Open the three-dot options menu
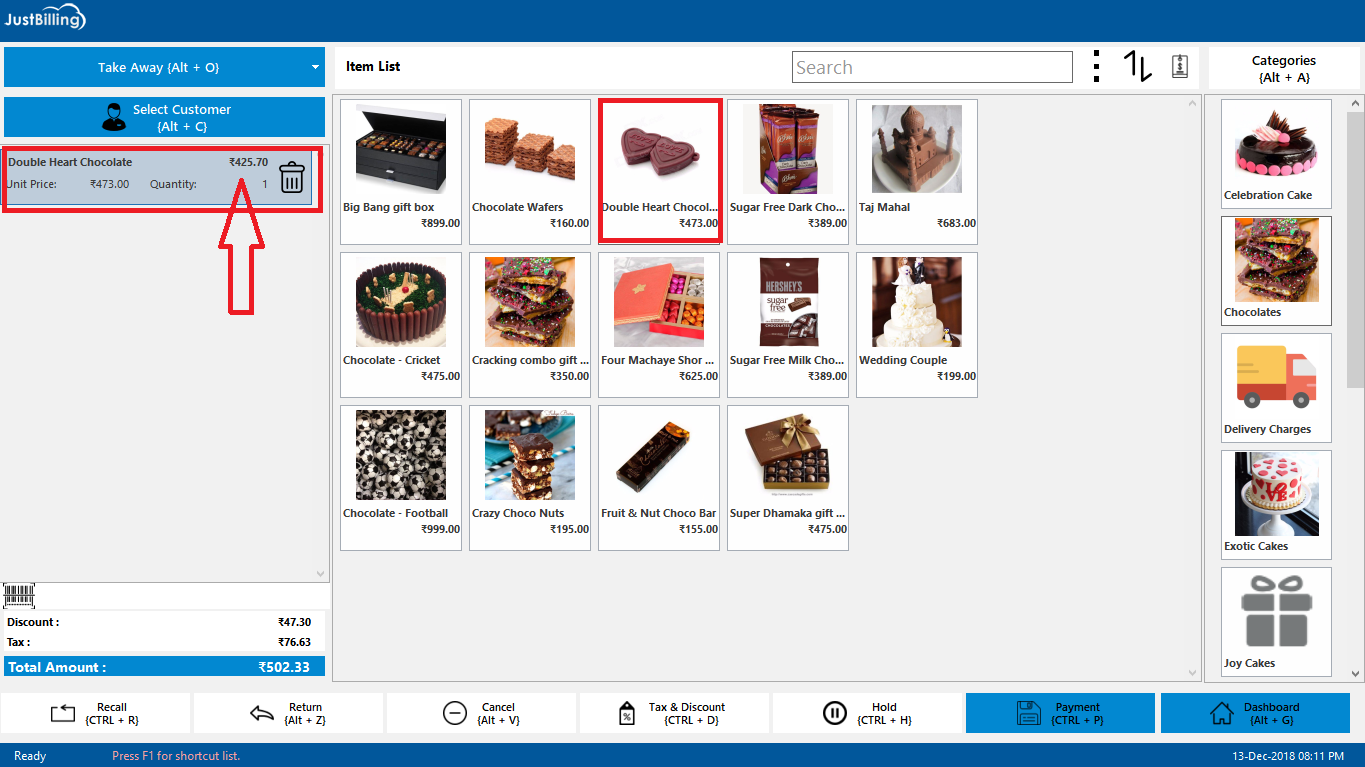1365x767 pixels. point(1097,66)
